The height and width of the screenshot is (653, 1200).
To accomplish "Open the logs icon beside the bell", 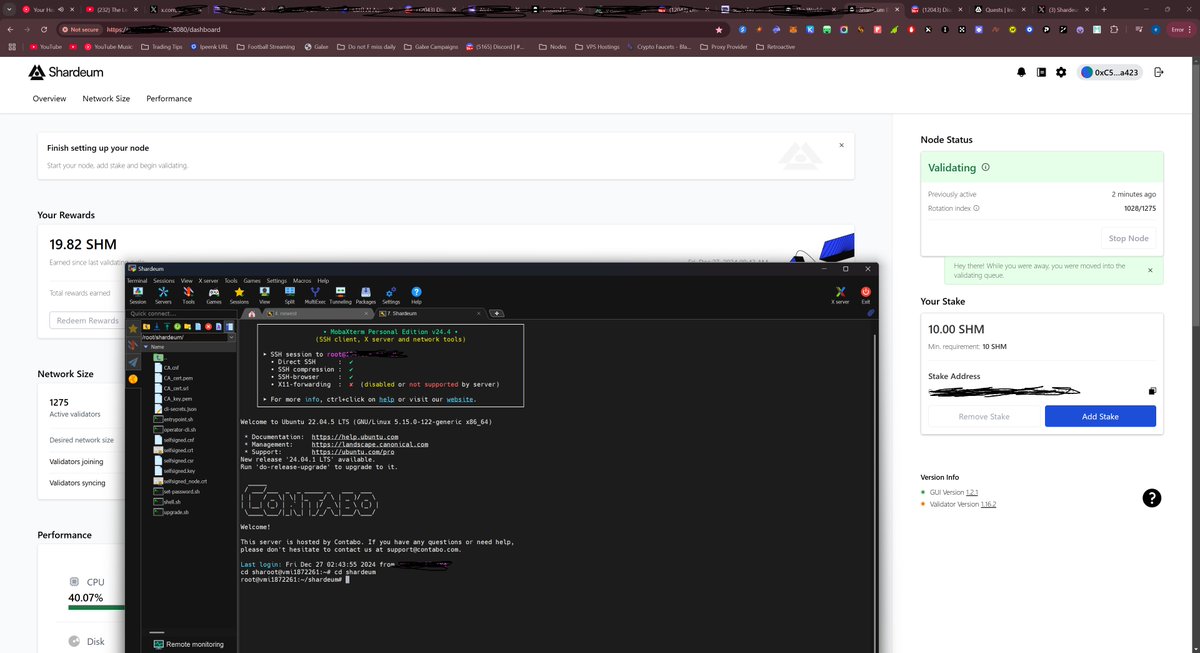I will (1041, 72).
